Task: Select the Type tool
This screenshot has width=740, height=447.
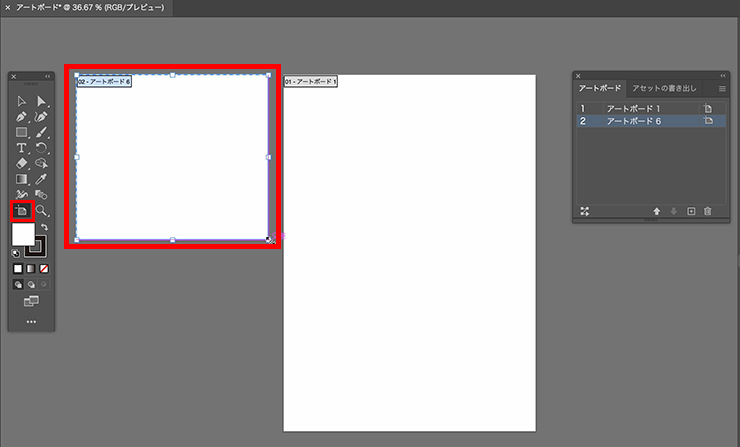Action: (x=21, y=147)
